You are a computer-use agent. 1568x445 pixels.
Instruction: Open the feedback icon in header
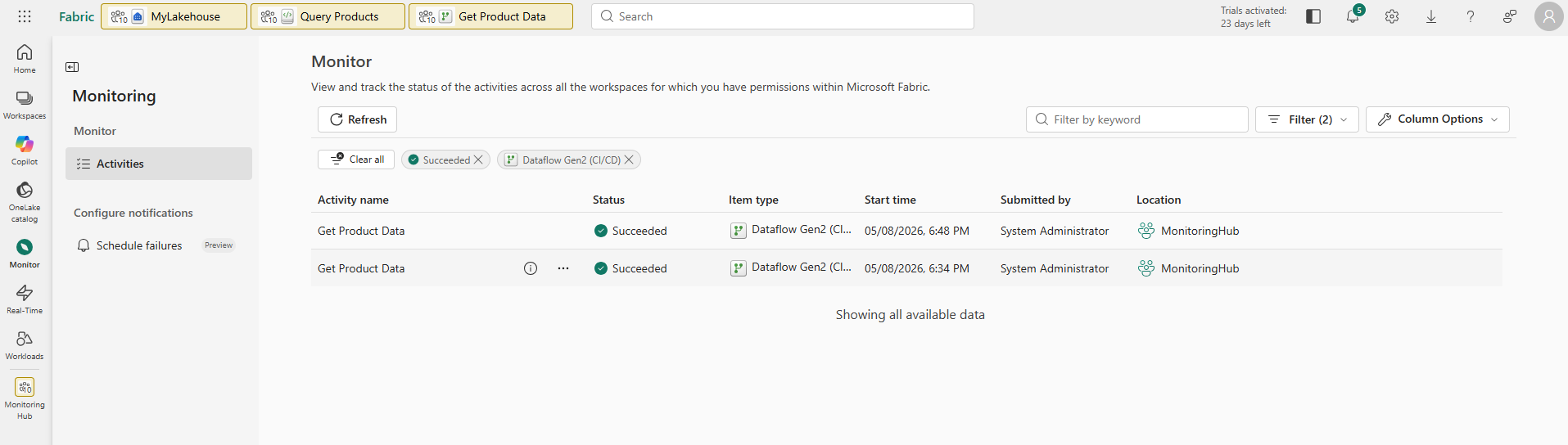click(1510, 16)
